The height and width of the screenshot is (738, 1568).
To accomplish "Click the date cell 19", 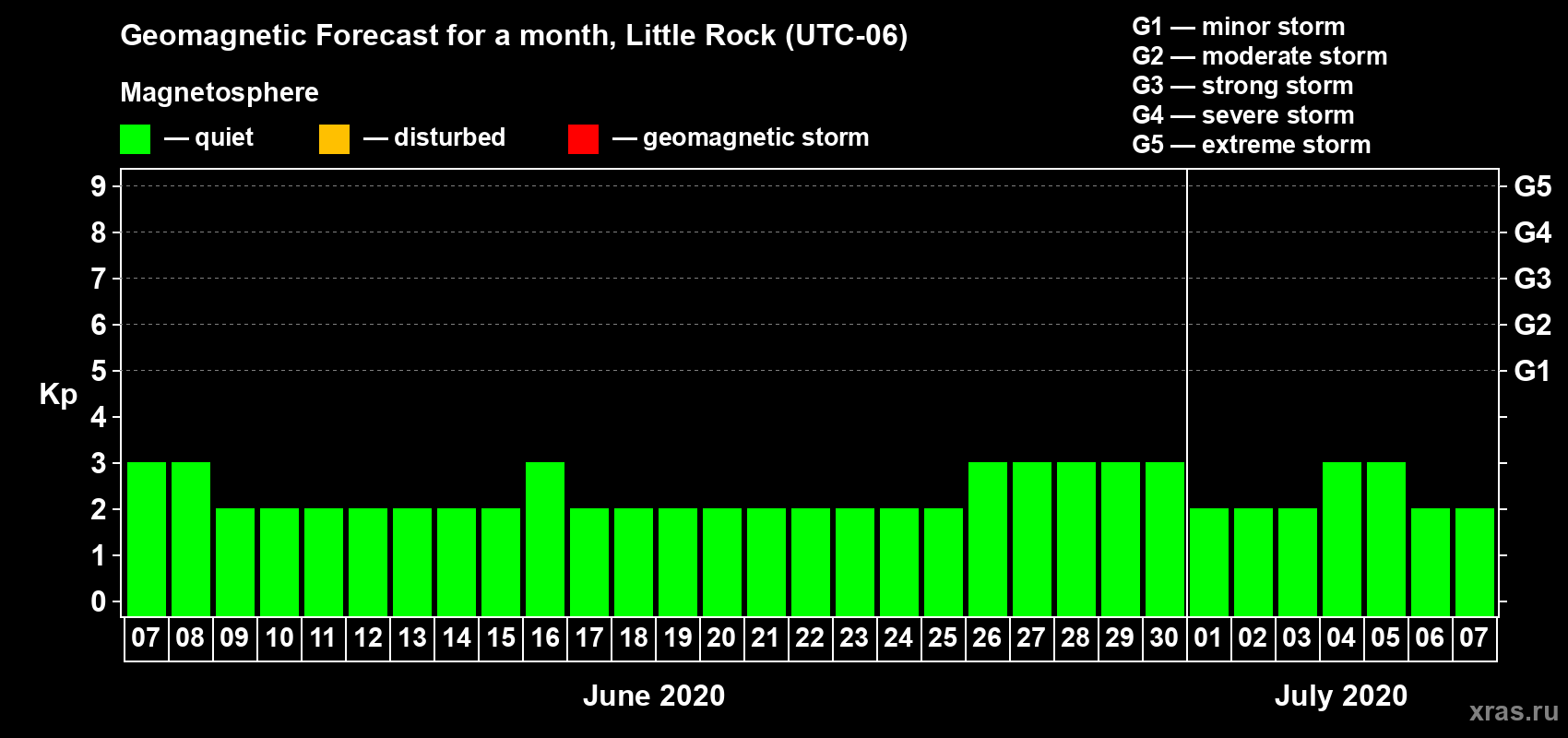I will coord(678,638).
